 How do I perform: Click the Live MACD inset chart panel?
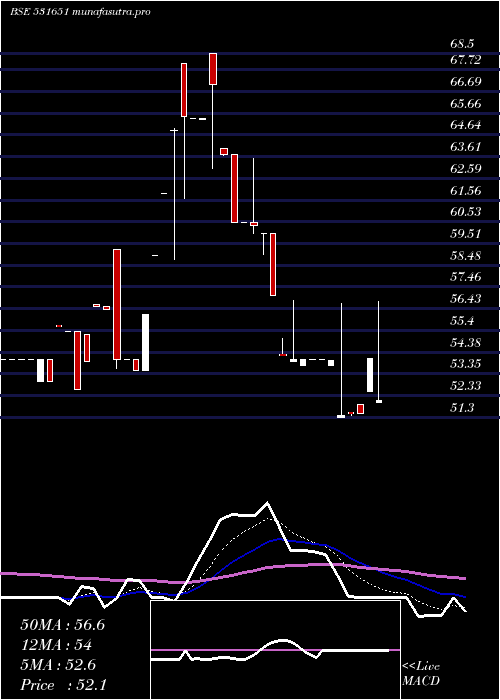[275, 650]
